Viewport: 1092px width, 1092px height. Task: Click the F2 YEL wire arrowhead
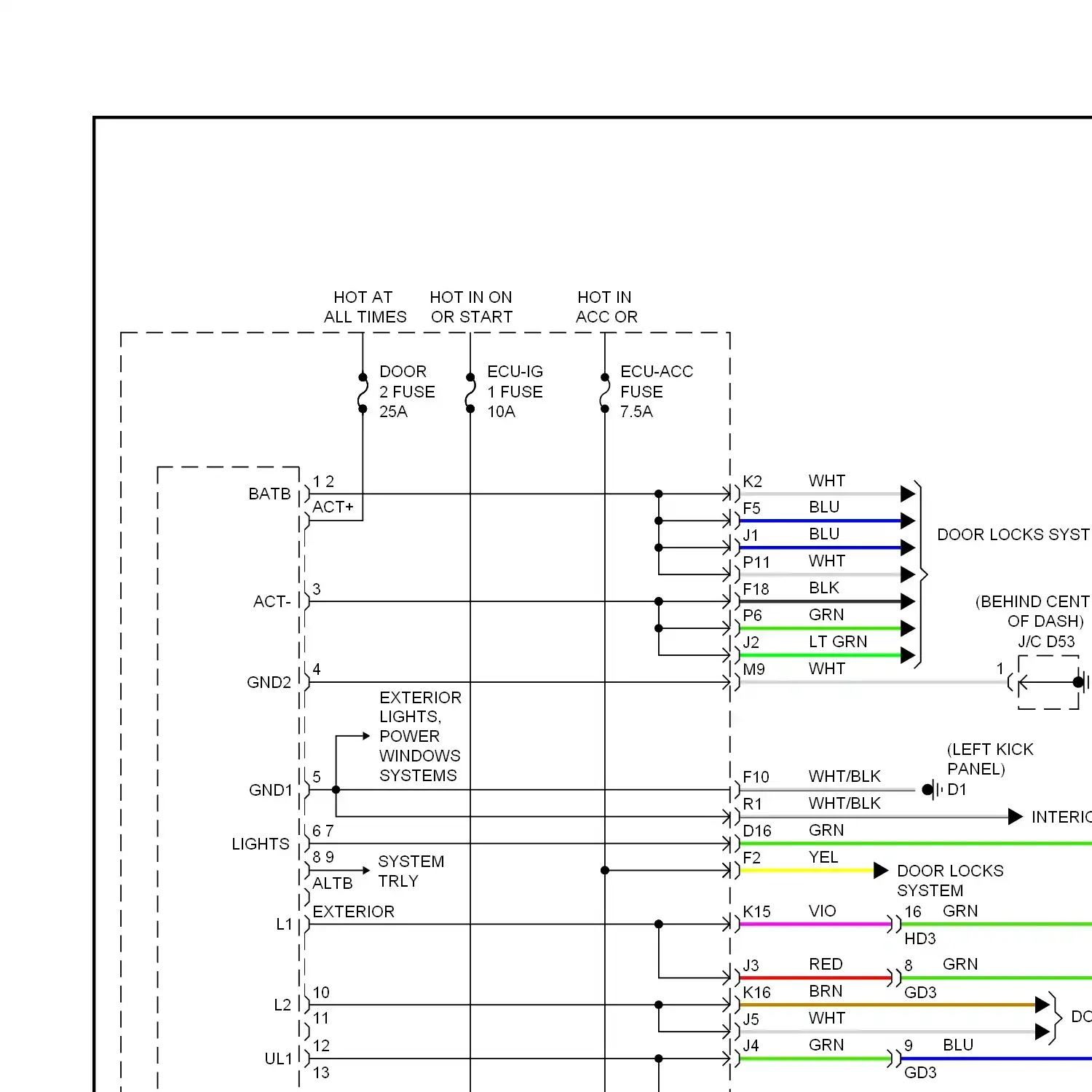point(881,871)
